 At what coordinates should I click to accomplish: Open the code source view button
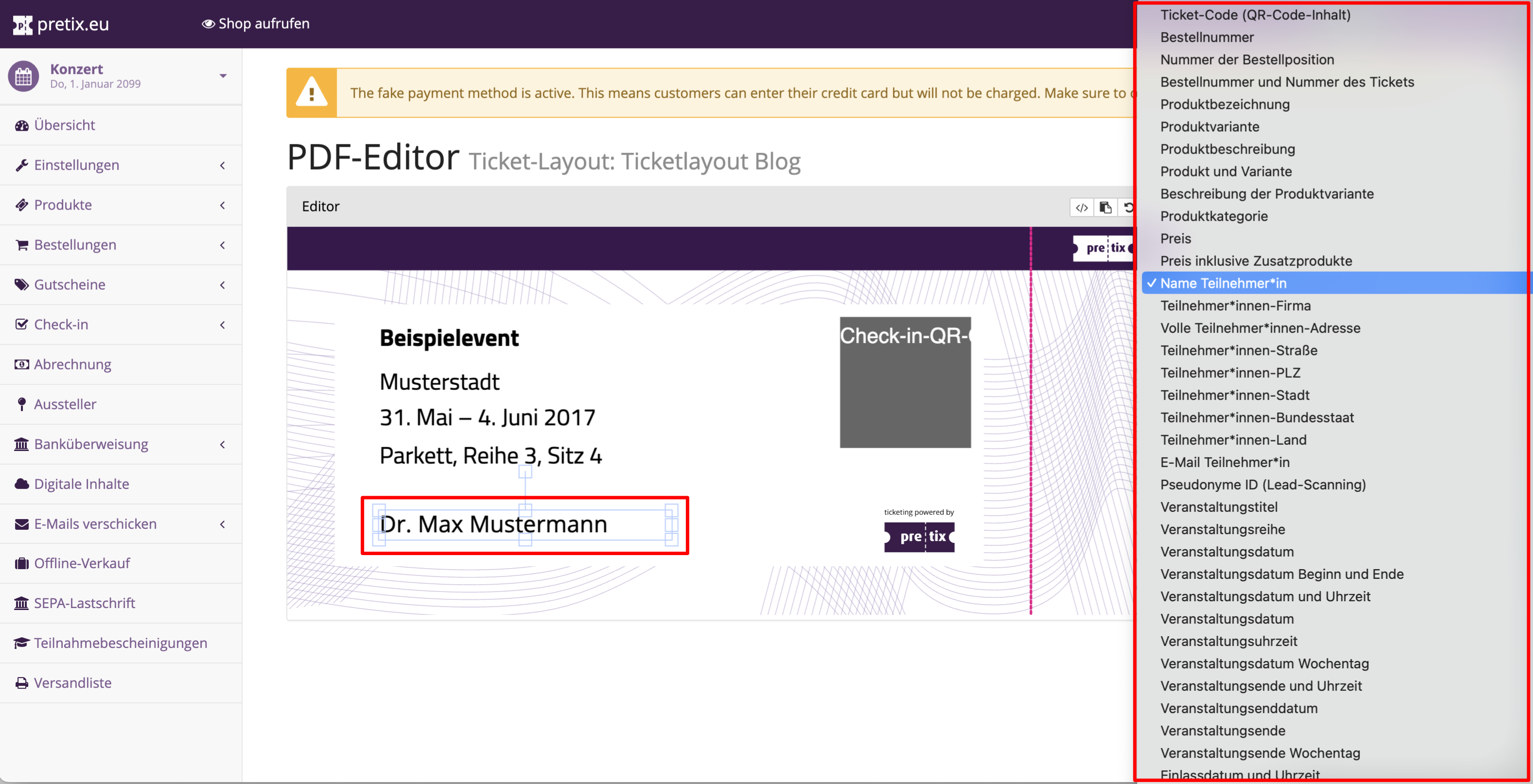coord(1081,207)
